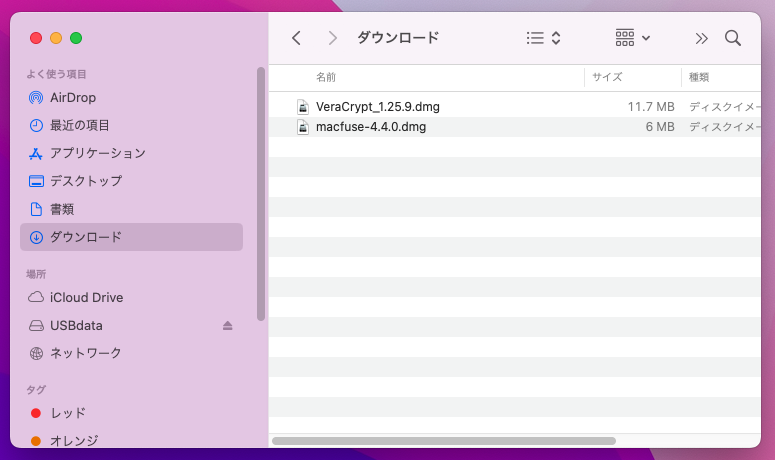Click the horizontal scrollbar at bottom

point(443,440)
